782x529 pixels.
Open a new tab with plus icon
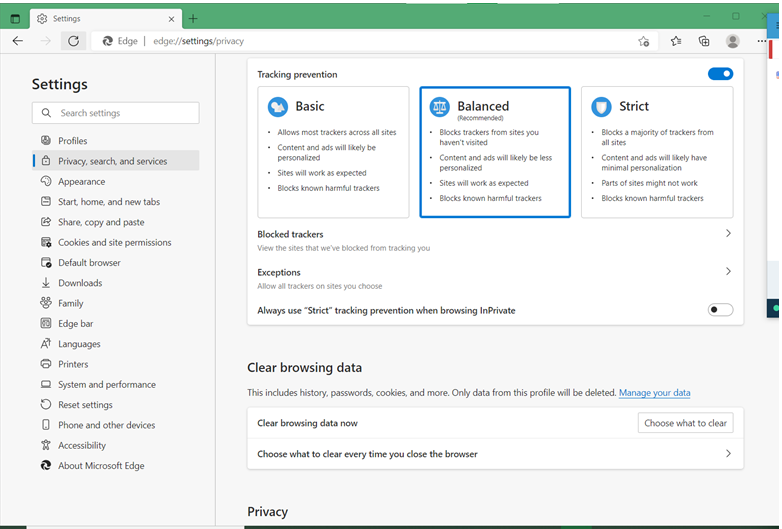tap(193, 19)
